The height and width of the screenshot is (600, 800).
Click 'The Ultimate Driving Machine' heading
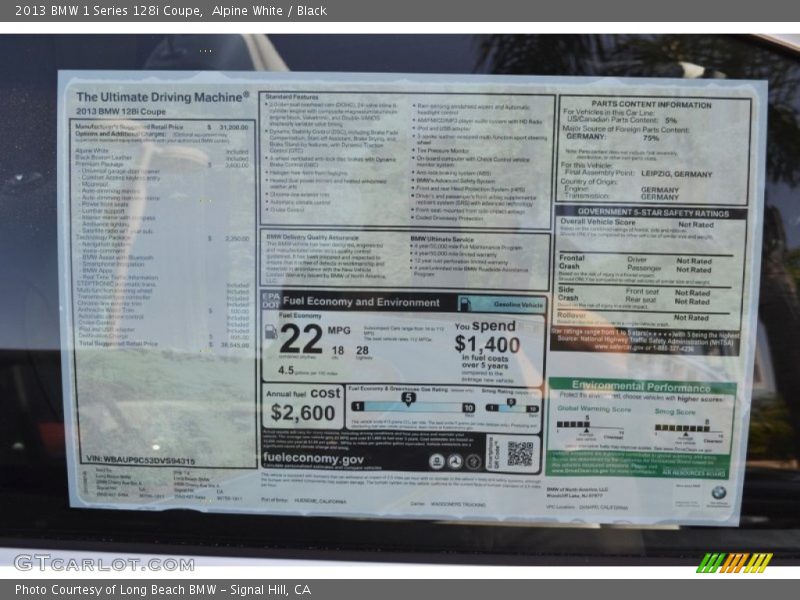[163, 97]
